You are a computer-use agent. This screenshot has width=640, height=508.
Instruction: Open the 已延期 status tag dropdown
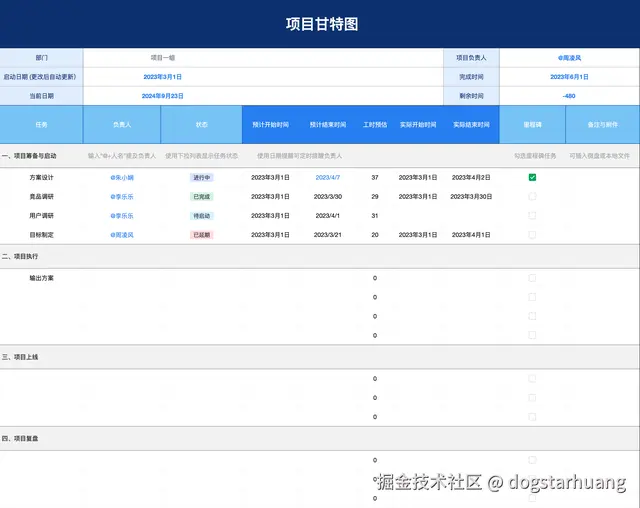tap(202, 235)
